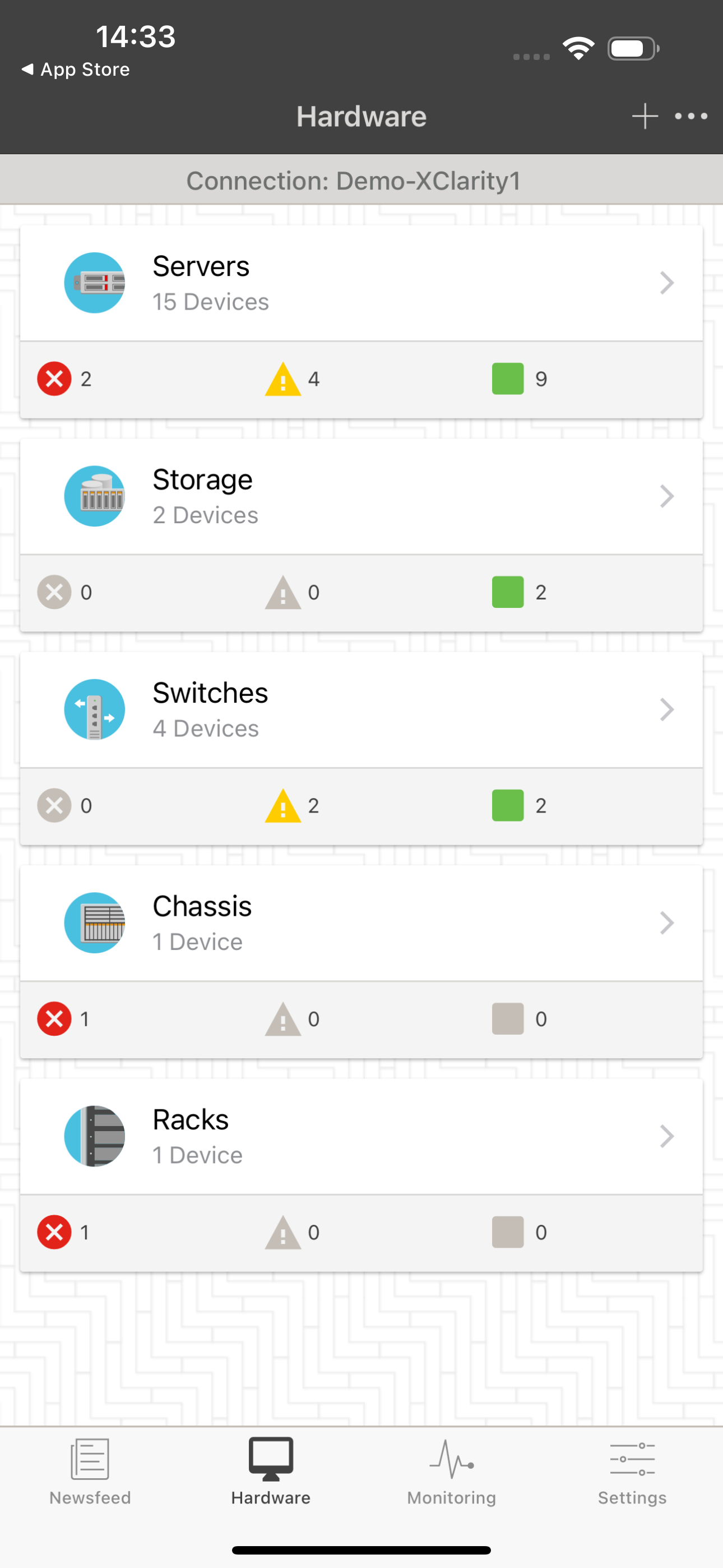Tap the Servers green normal status square

[x=508, y=379]
